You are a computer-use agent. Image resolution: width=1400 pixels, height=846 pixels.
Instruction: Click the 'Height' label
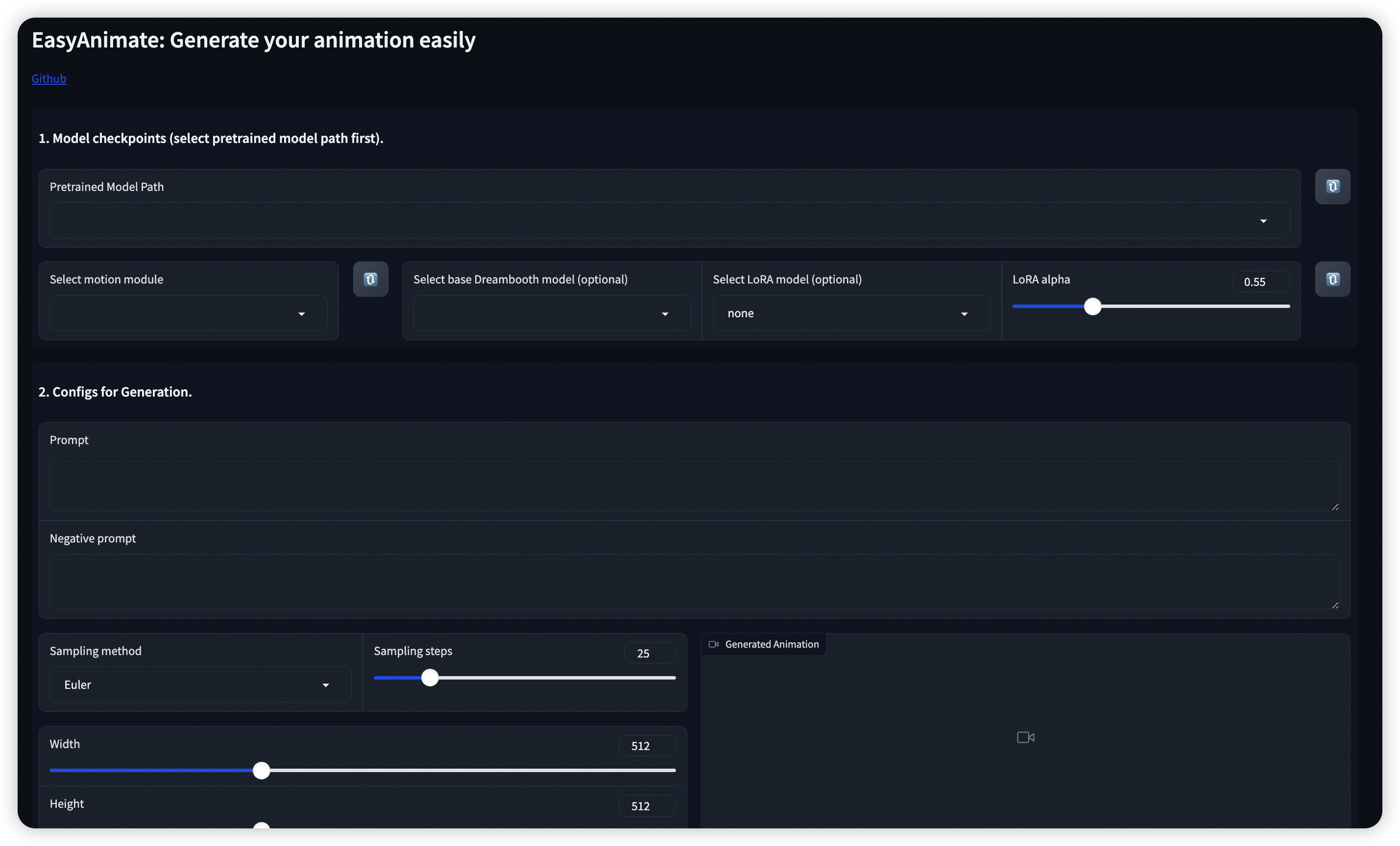point(67,803)
